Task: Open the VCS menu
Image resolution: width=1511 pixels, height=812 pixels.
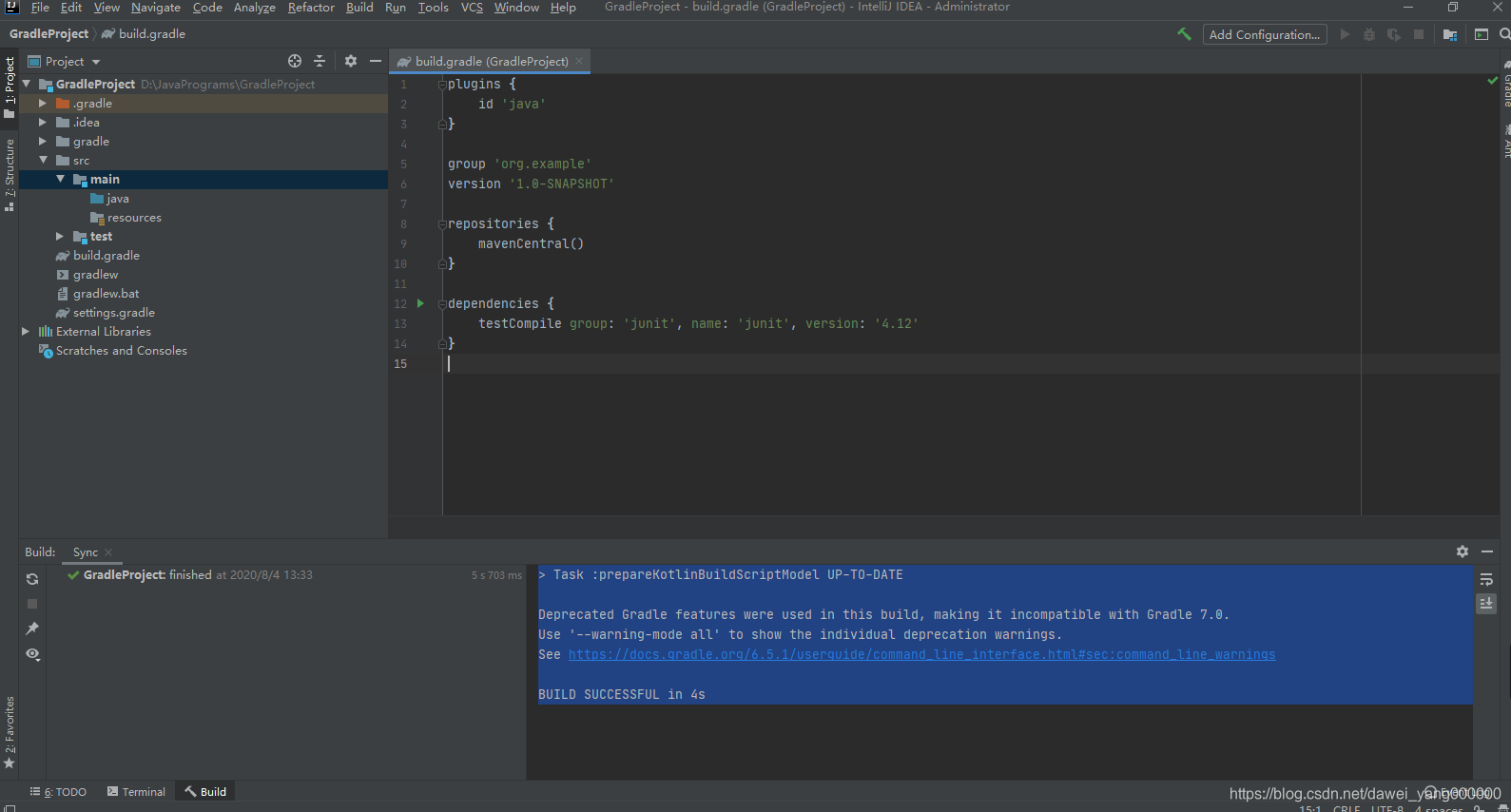Action: click(472, 8)
